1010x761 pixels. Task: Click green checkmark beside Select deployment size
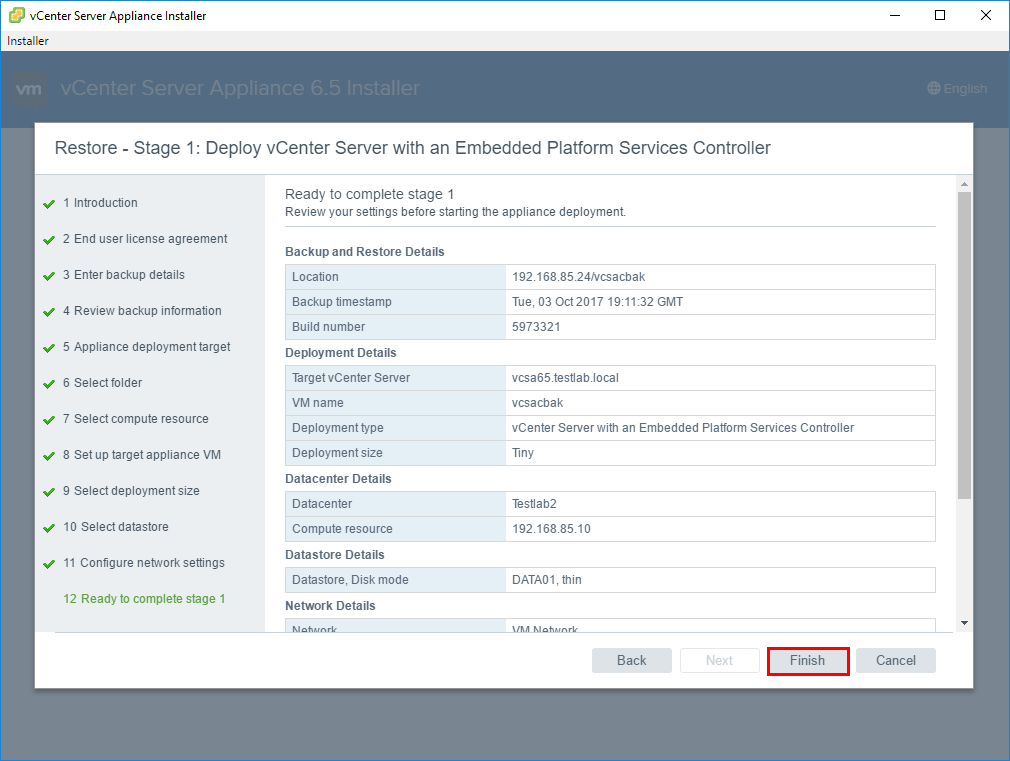point(49,493)
